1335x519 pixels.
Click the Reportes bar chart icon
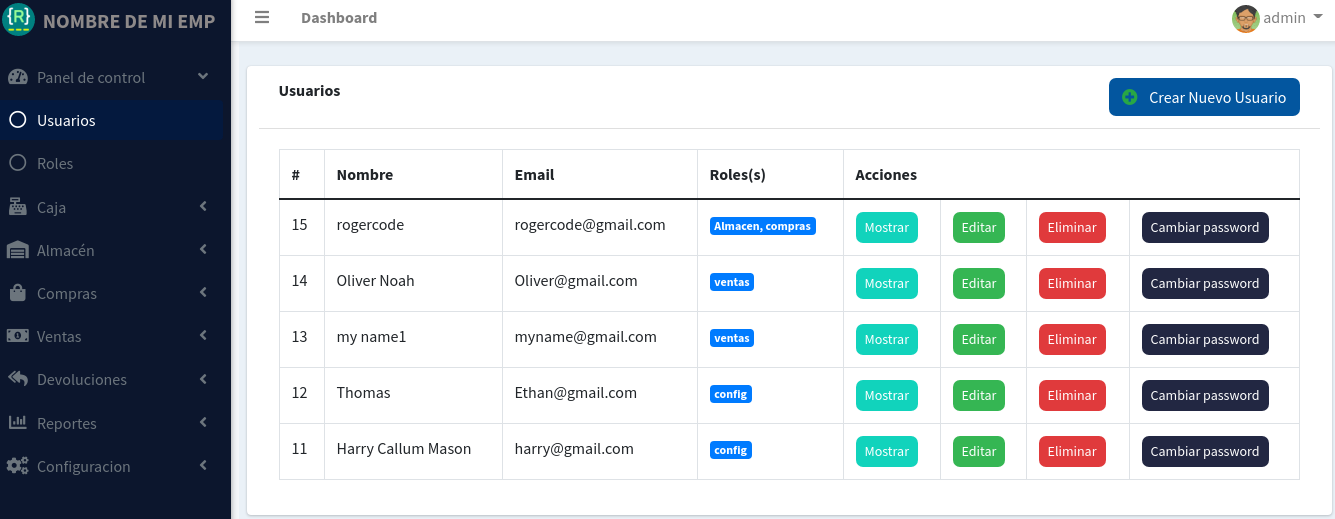tap(17, 422)
